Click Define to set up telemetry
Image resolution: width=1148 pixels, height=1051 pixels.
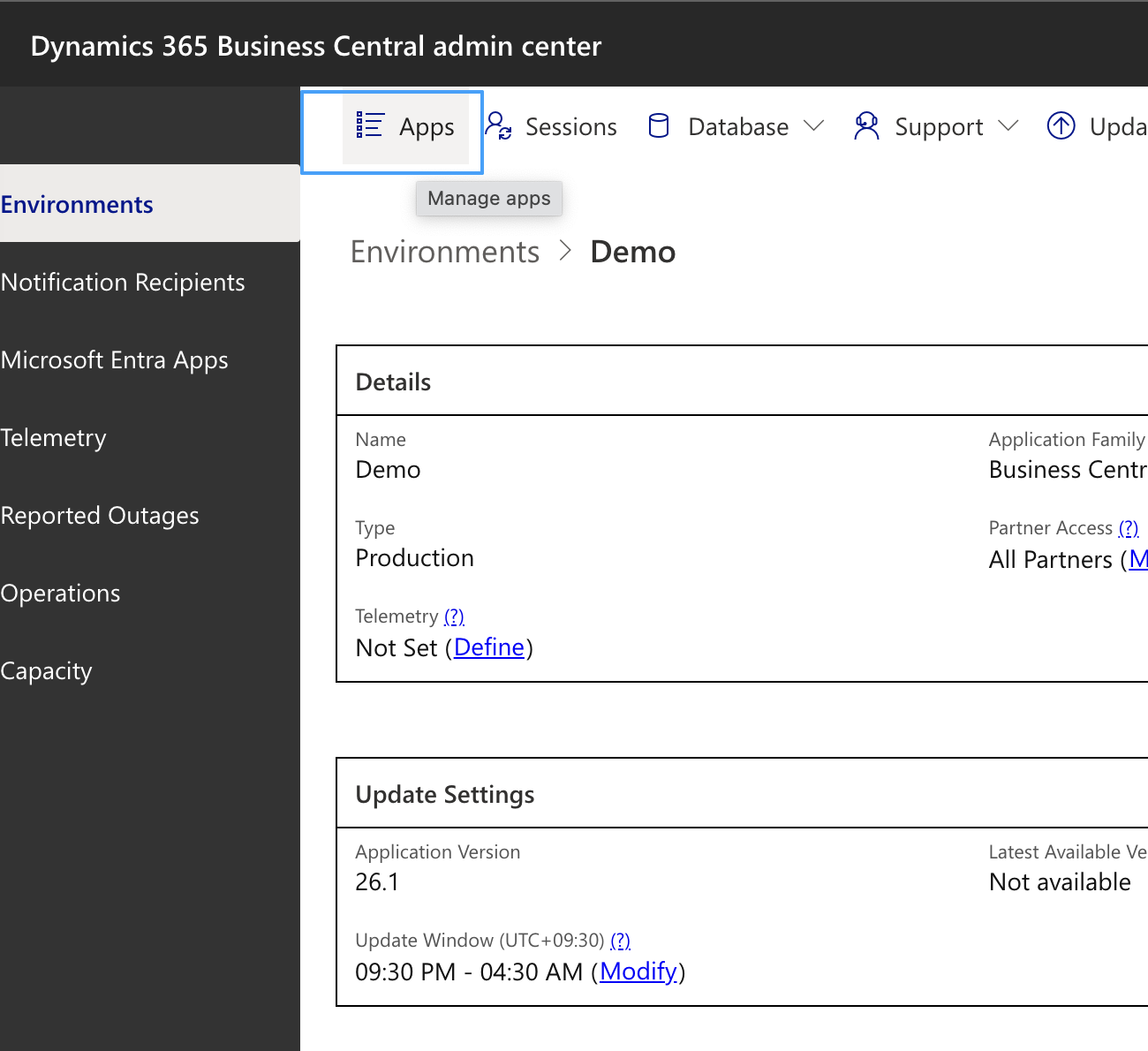point(489,647)
